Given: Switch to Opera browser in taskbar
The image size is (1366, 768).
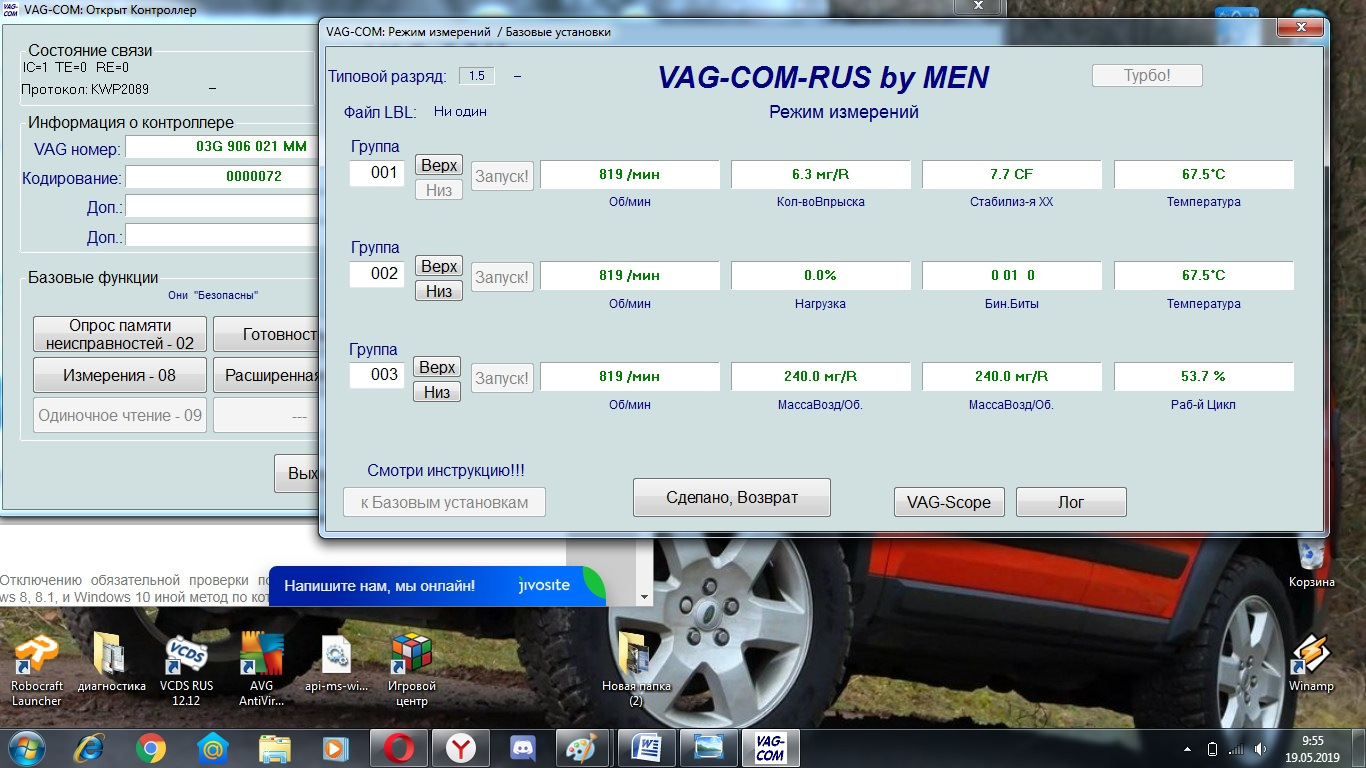Looking at the screenshot, I should (x=398, y=748).
